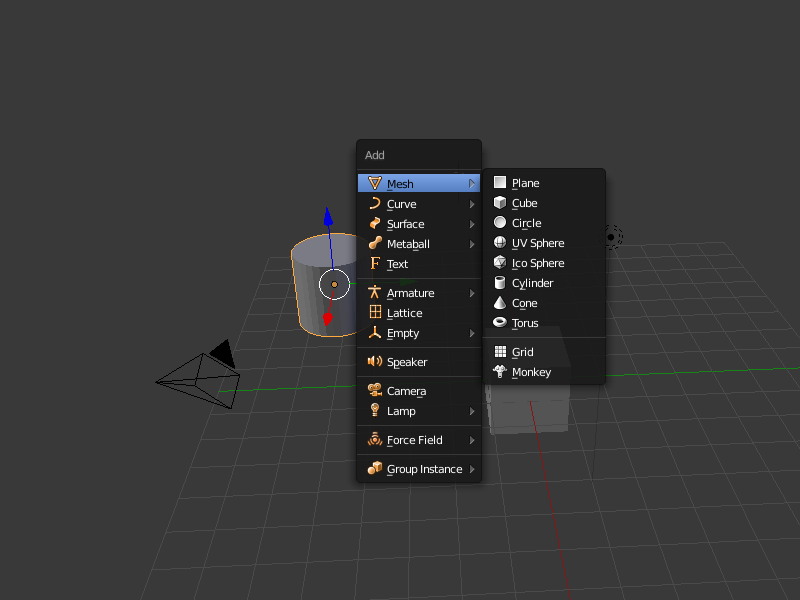
Task: Click the Curve icon in Add menu
Action: (x=374, y=204)
